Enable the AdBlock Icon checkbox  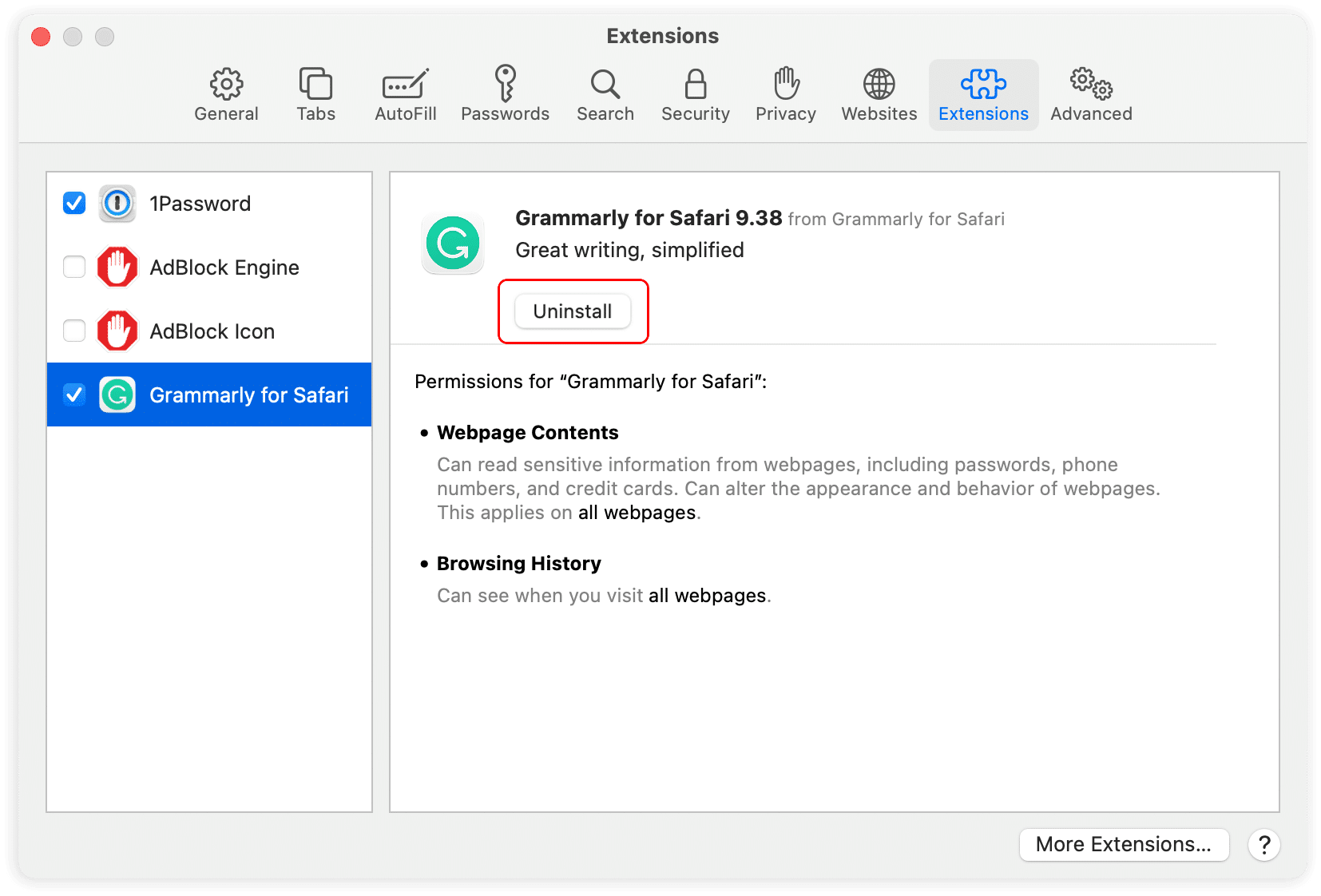click(74, 331)
